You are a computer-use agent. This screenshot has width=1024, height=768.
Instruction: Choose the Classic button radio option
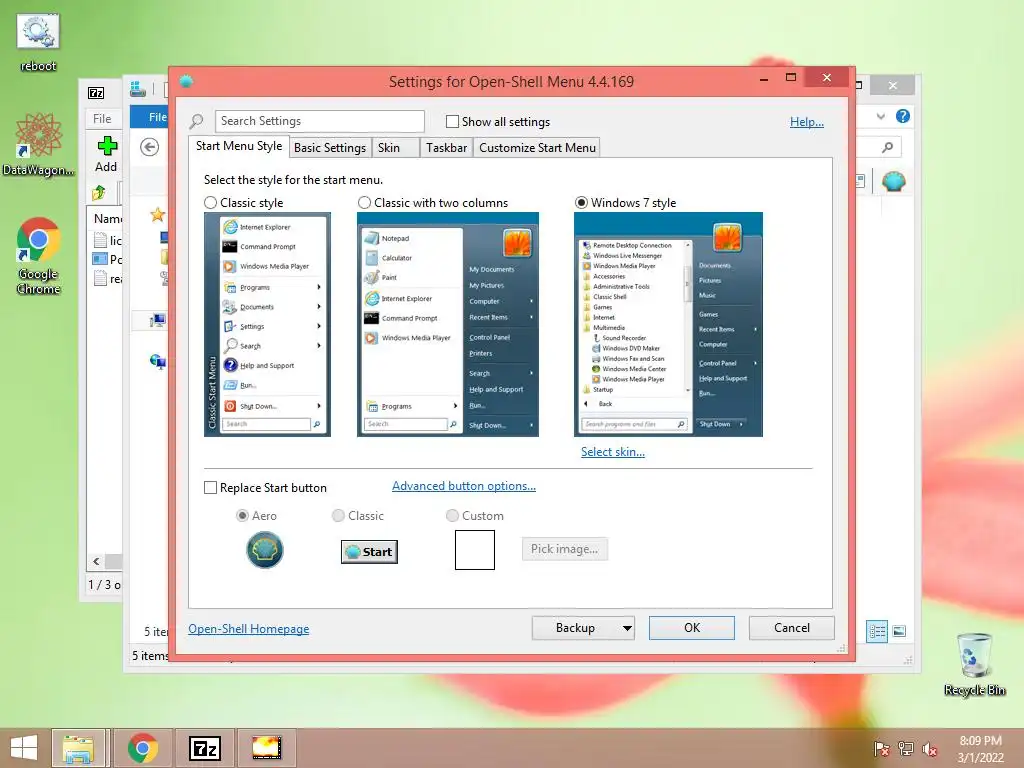click(338, 516)
